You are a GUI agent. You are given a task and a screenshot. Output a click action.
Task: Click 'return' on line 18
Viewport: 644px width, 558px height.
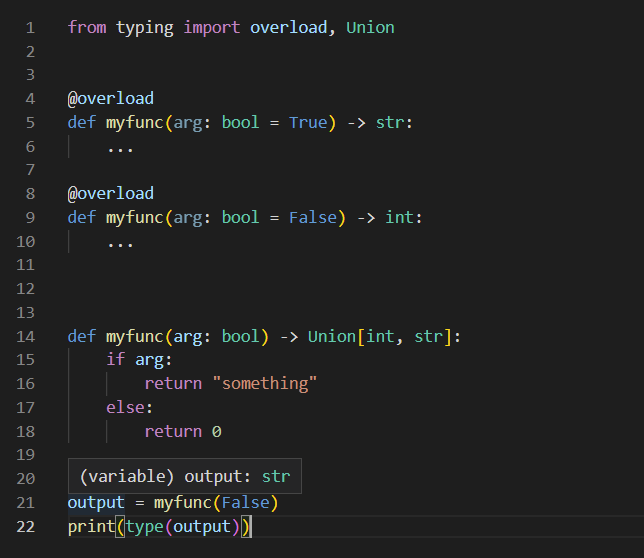(173, 432)
